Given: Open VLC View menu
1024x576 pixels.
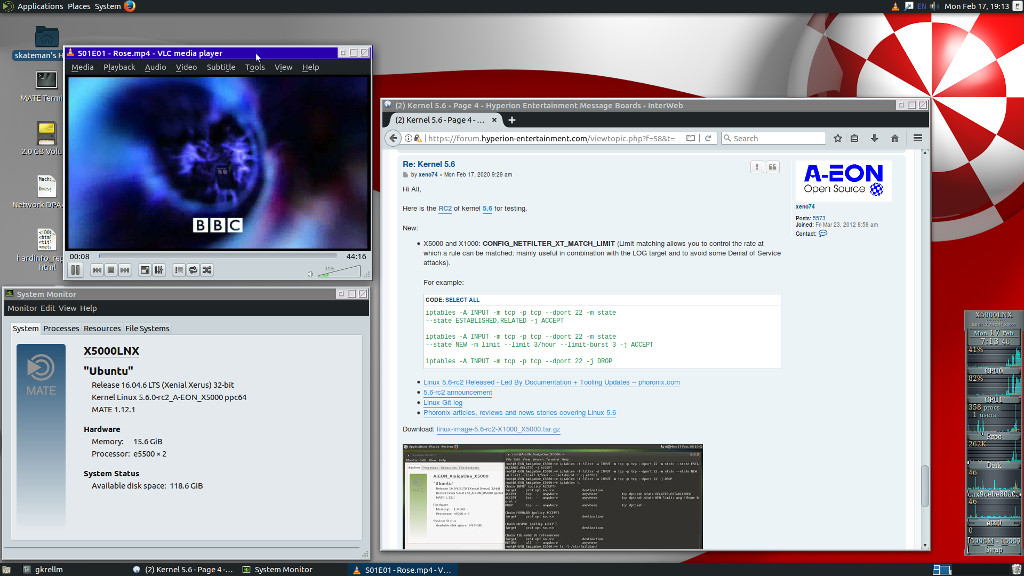Looking at the screenshot, I should coord(283,67).
